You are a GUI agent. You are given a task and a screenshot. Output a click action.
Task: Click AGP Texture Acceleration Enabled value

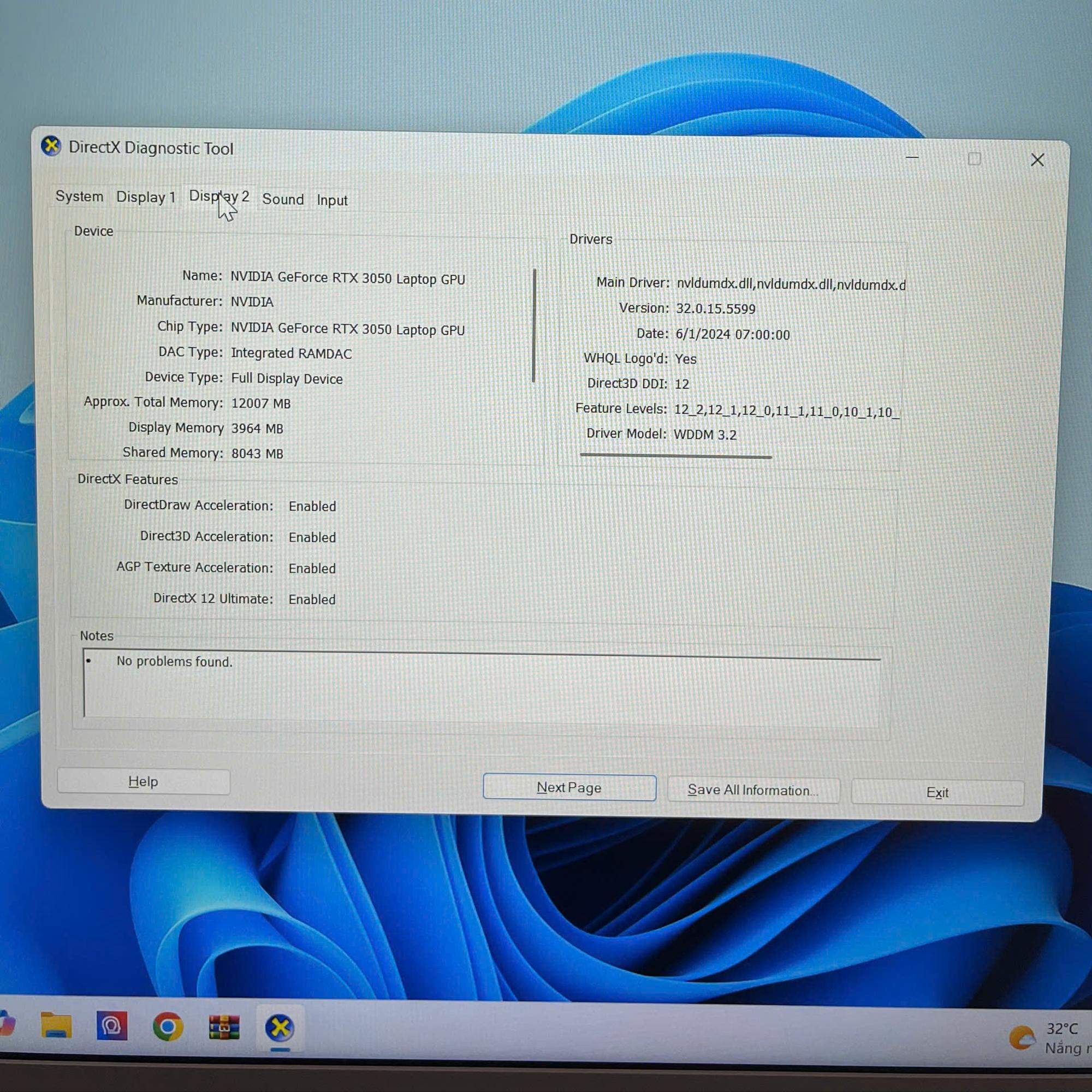(312, 568)
